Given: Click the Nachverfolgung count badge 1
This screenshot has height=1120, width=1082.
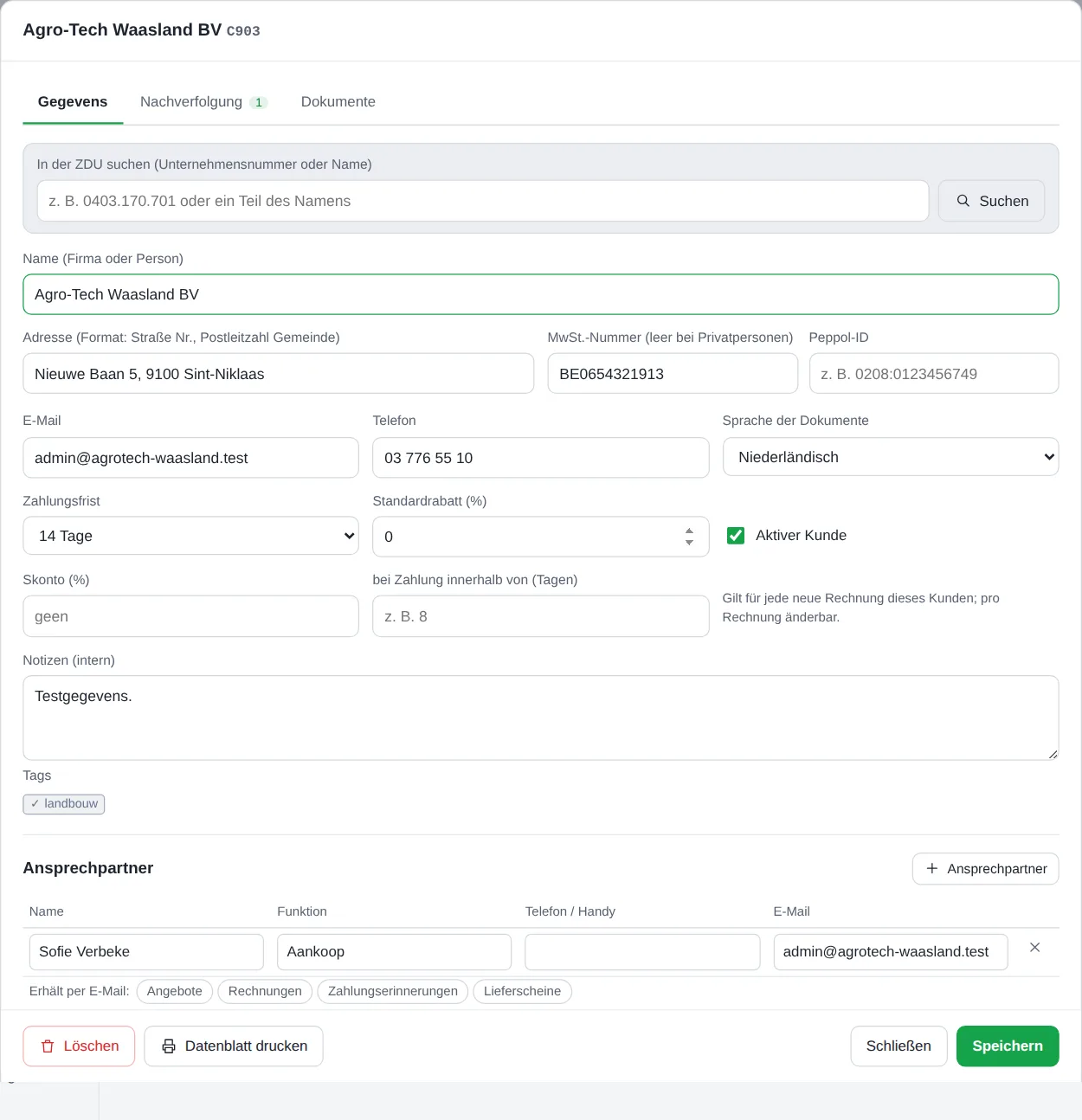Looking at the screenshot, I should click(x=259, y=102).
